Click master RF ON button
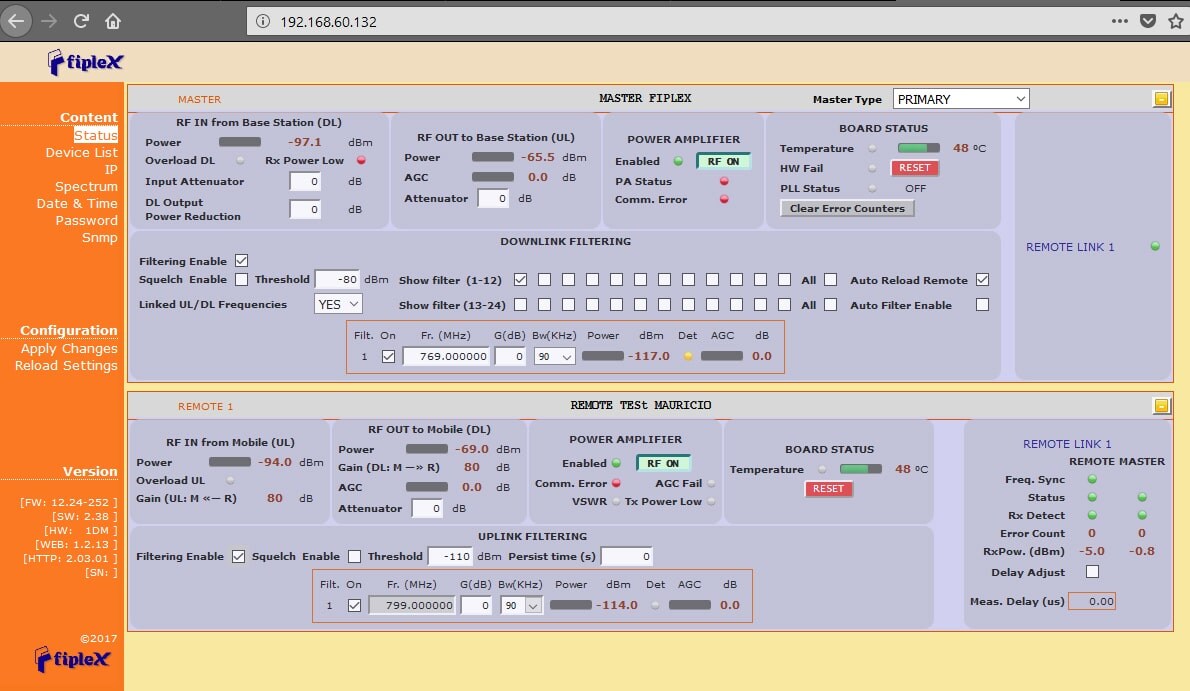The image size is (1190, 691). (x=723, y=161)
